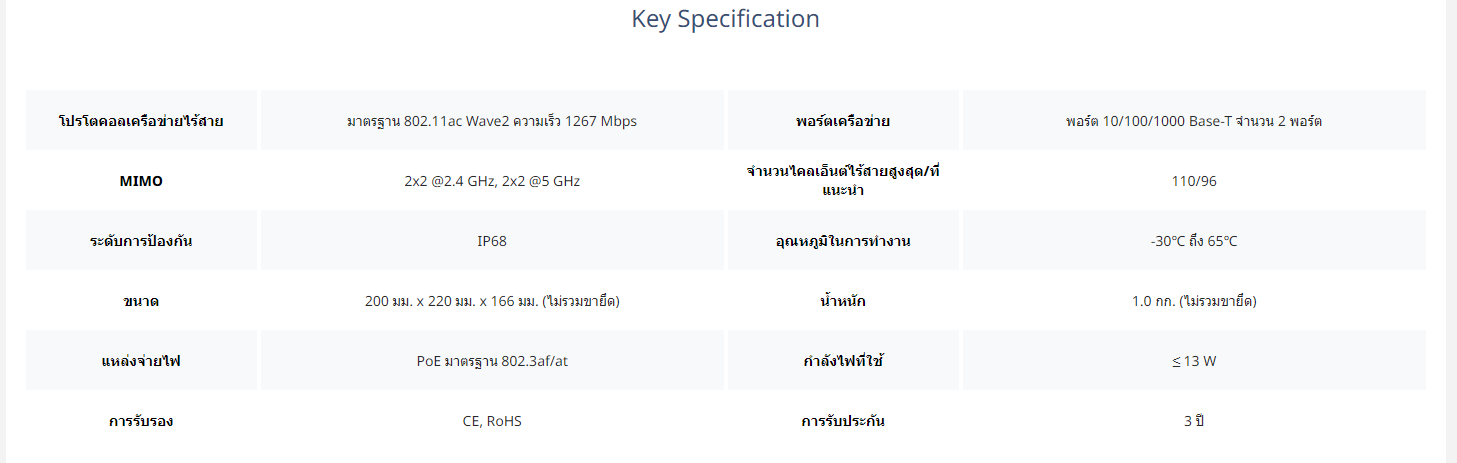This screenshot has height=463, width=1457.
Task: Select the PoE มาตรฐาน 802.3af/at value
Action: coord(492,361)
